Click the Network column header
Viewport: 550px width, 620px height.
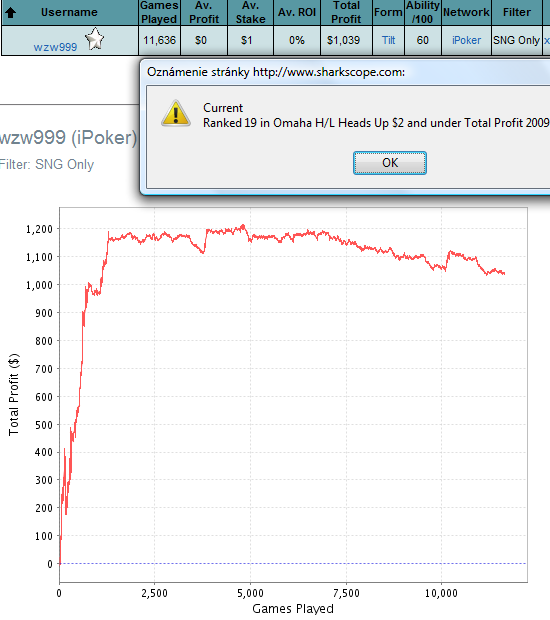466,12
